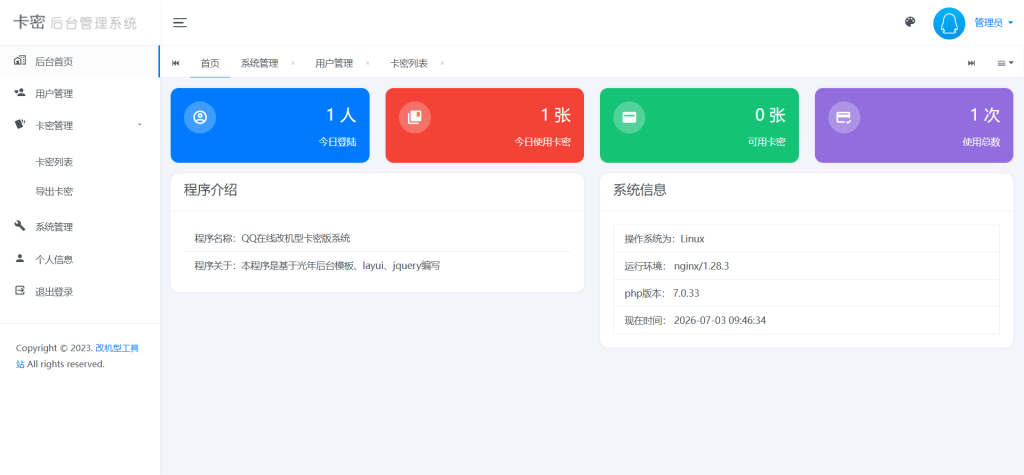
Task: Click the QQ penguin admin avatar
Action: (949, 23)
